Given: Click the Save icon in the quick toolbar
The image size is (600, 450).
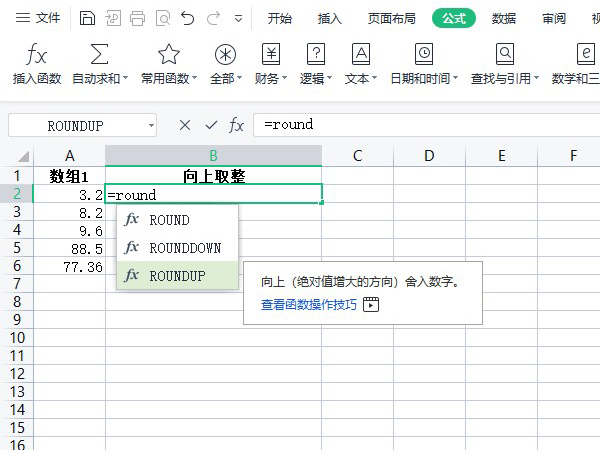Looking at the screenshot, I should [x=88, y=18].
